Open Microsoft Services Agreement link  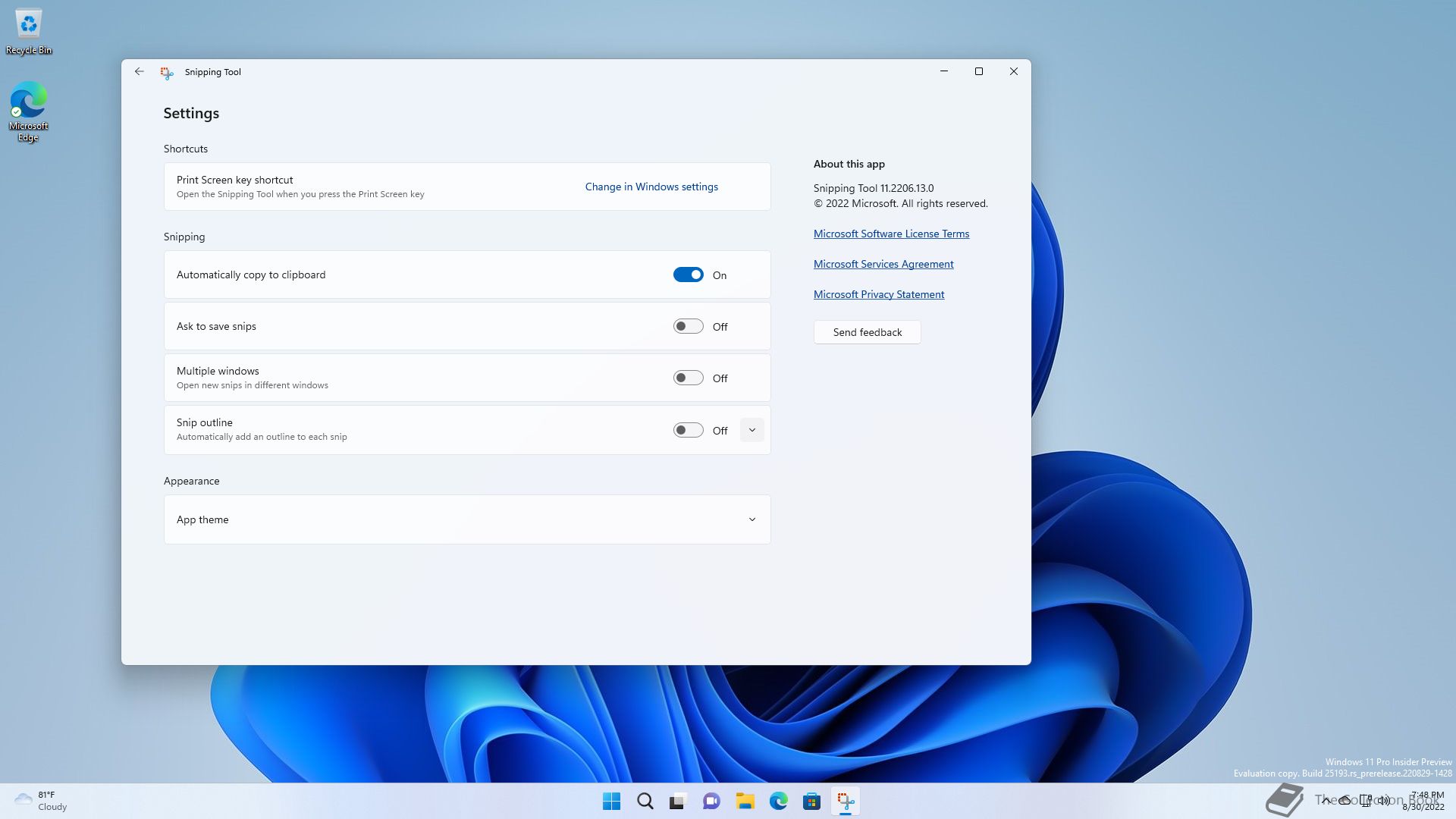(x=883, y=264)
